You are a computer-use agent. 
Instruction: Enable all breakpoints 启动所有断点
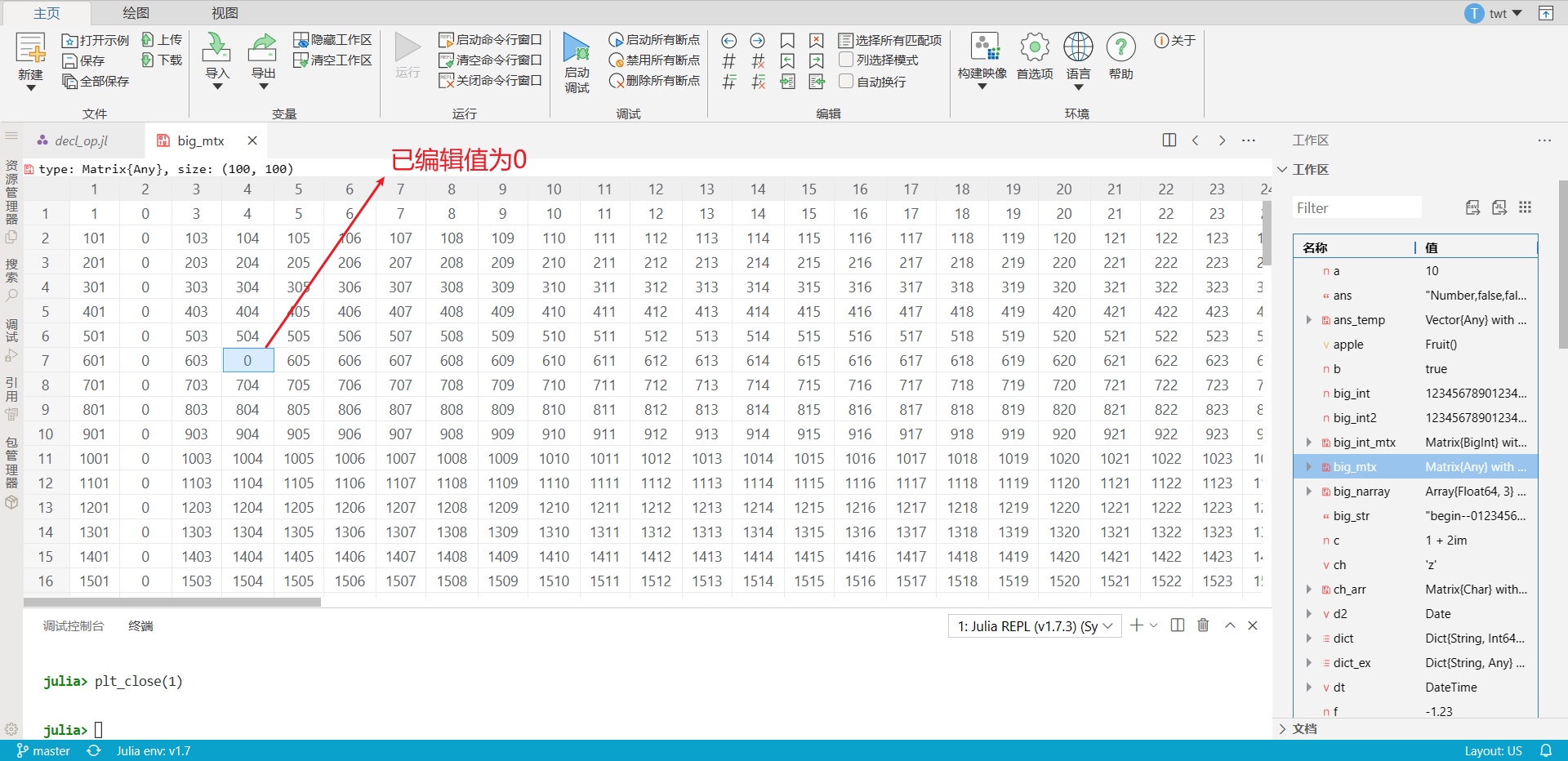[x=654, y=39]
